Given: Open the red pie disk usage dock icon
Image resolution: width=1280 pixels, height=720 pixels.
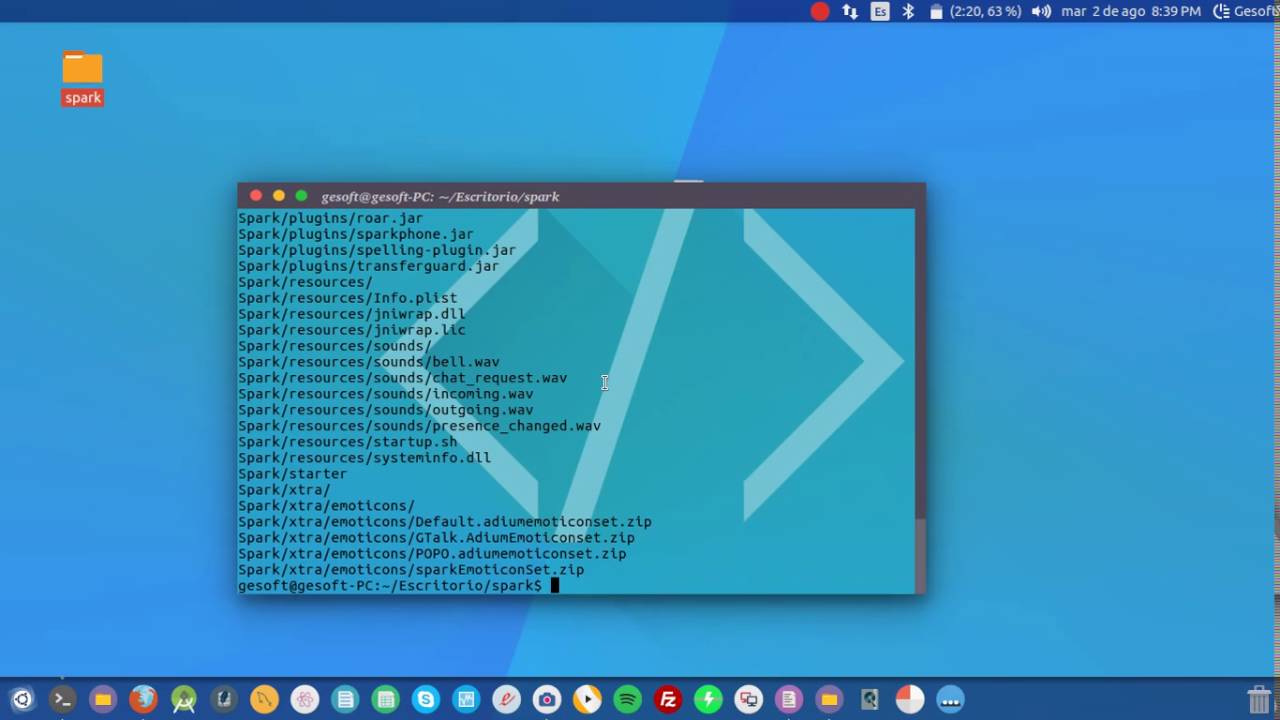Looking at the screenshot, I should pos(910,700).
